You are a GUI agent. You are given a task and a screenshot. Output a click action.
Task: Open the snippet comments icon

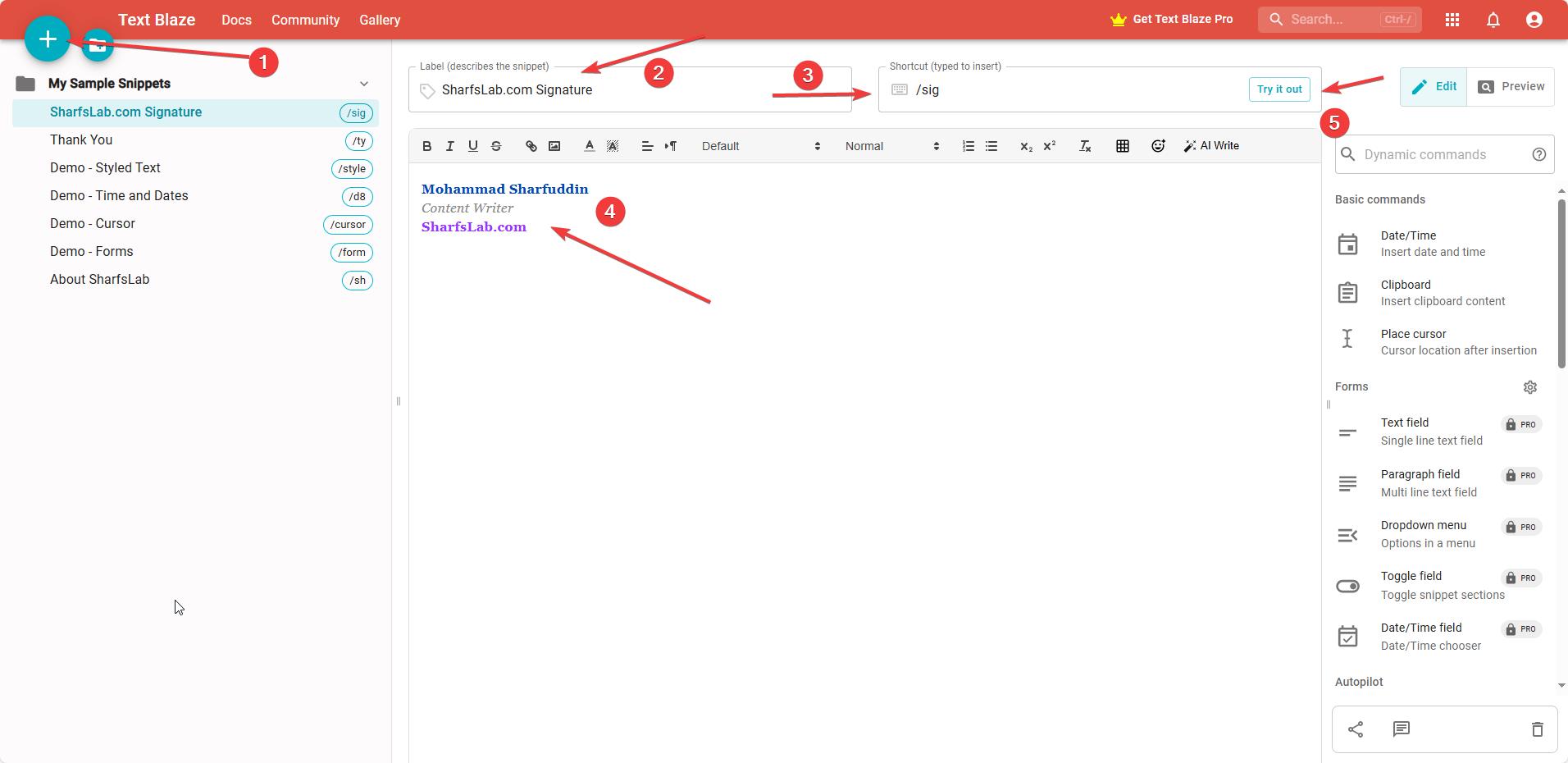(1402, 729)
